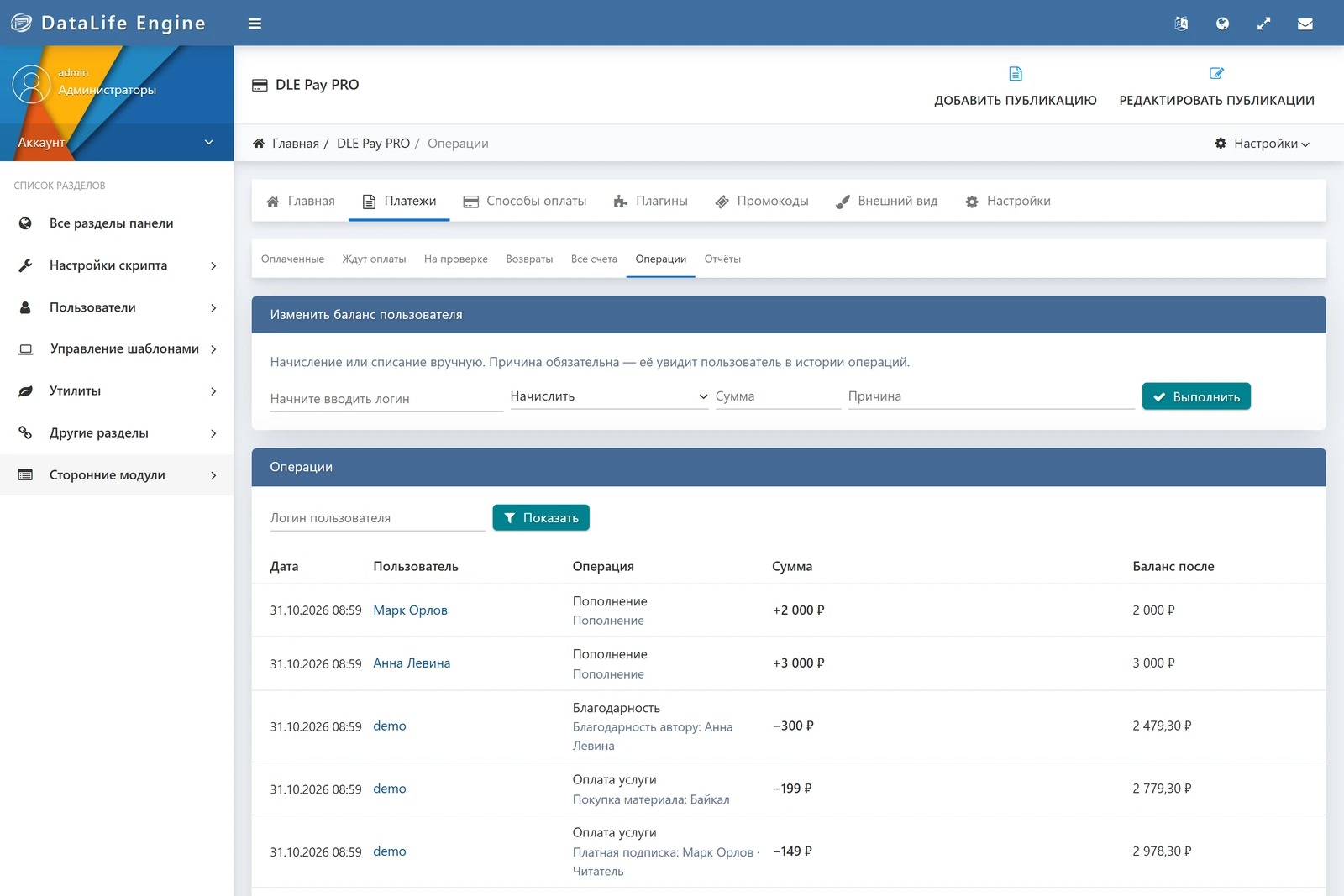Click the leaf icon beside Утилиты

coord(25,391)
